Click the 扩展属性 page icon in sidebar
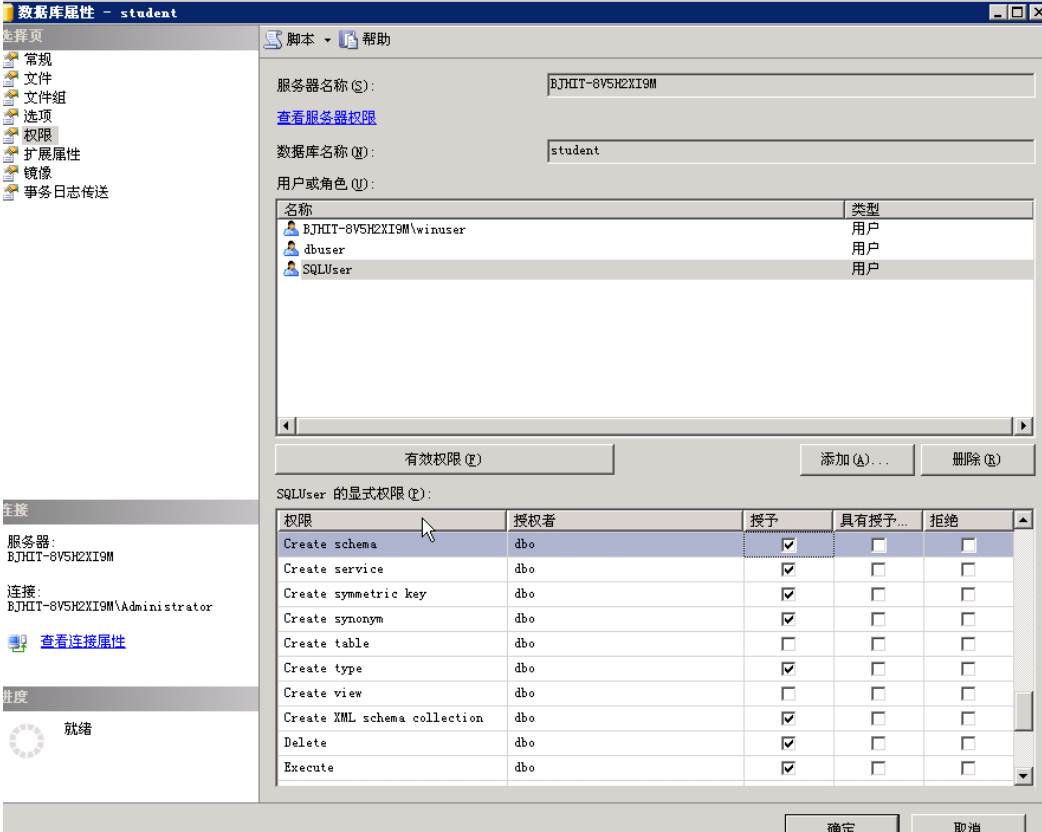This screenshot has width=1042, height=832. point(11,154)
